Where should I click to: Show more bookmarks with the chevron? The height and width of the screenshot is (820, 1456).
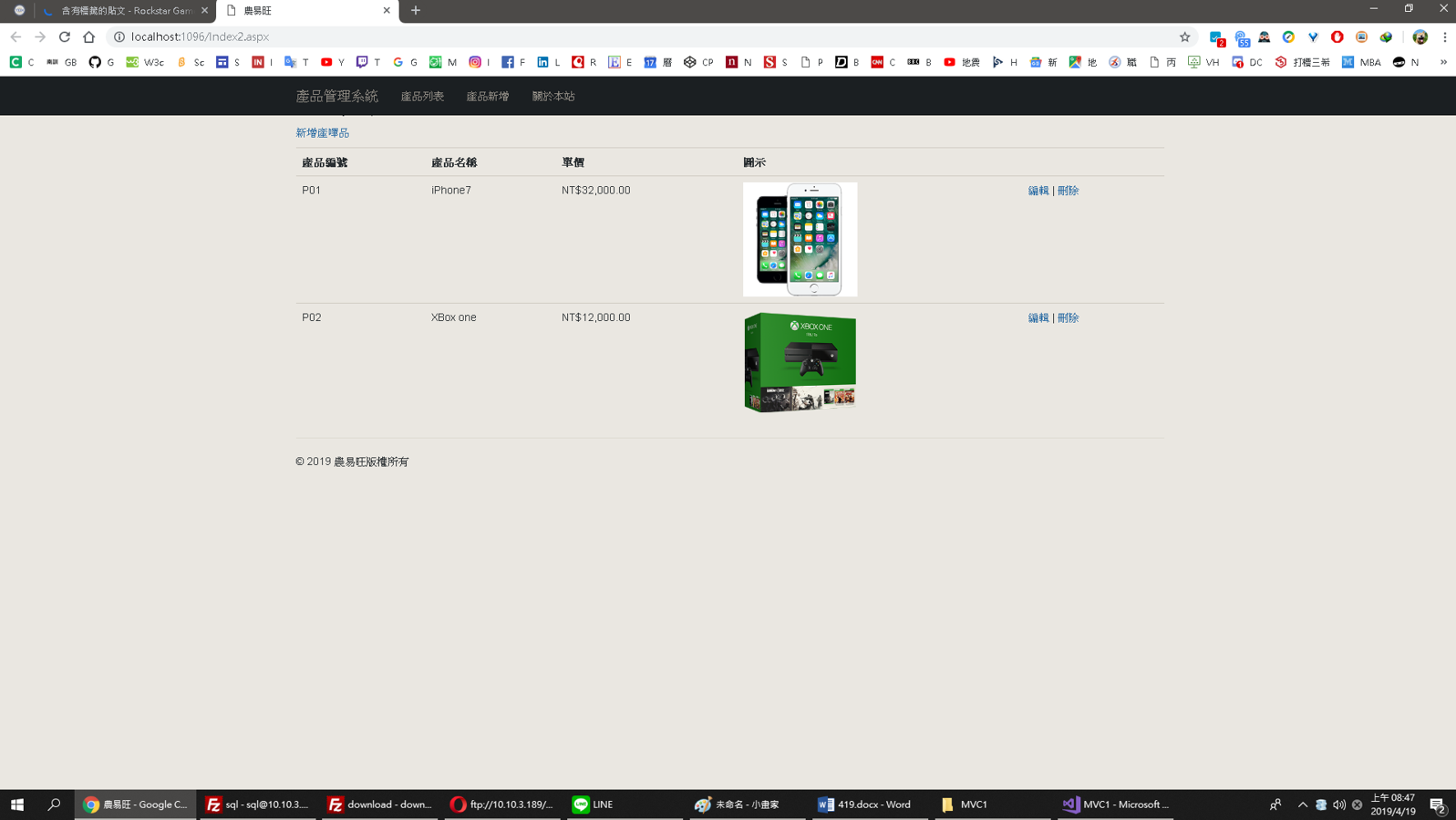(1443, 62)
